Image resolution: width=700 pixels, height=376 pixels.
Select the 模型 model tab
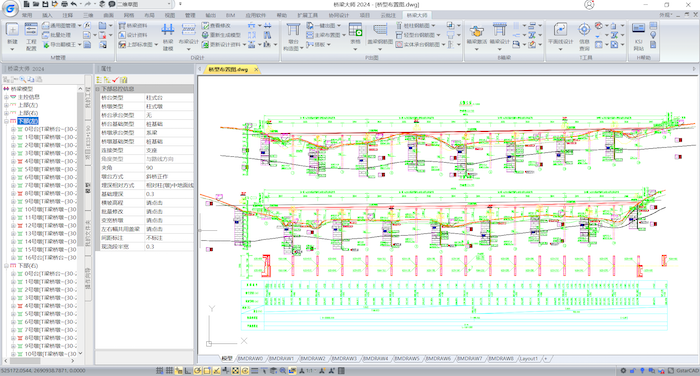click(x=227, y=359)
